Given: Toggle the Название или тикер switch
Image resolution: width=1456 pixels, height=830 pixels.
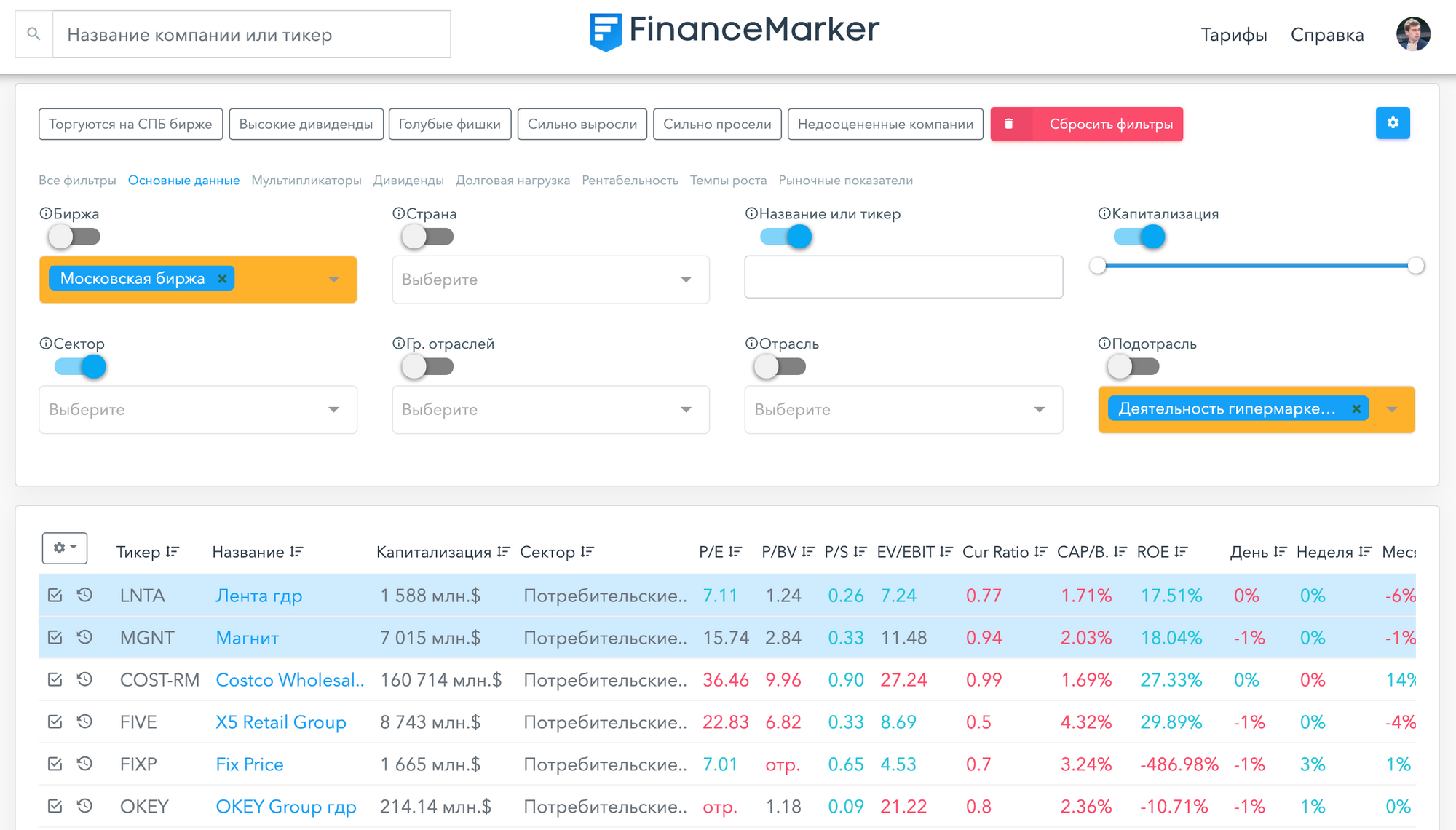Looking at the screenshot, I should click(x=786, y=237).
